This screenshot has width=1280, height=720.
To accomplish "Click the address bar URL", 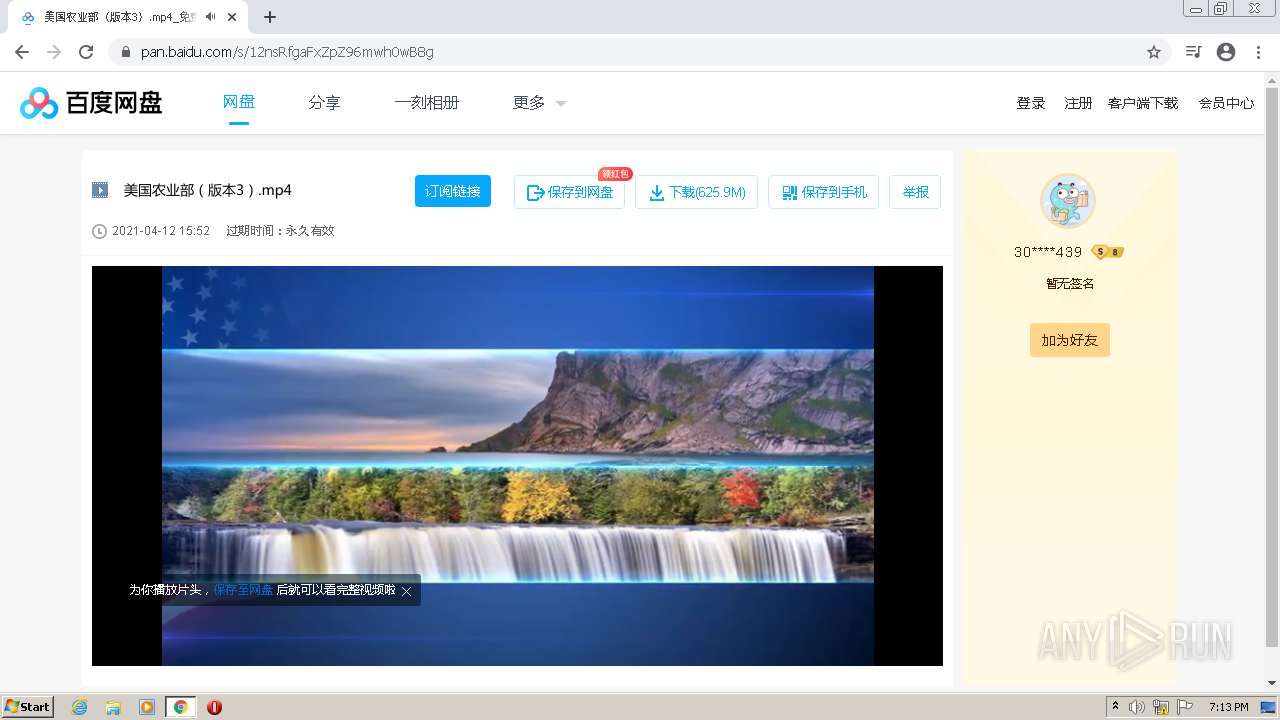I will point(287,52).
